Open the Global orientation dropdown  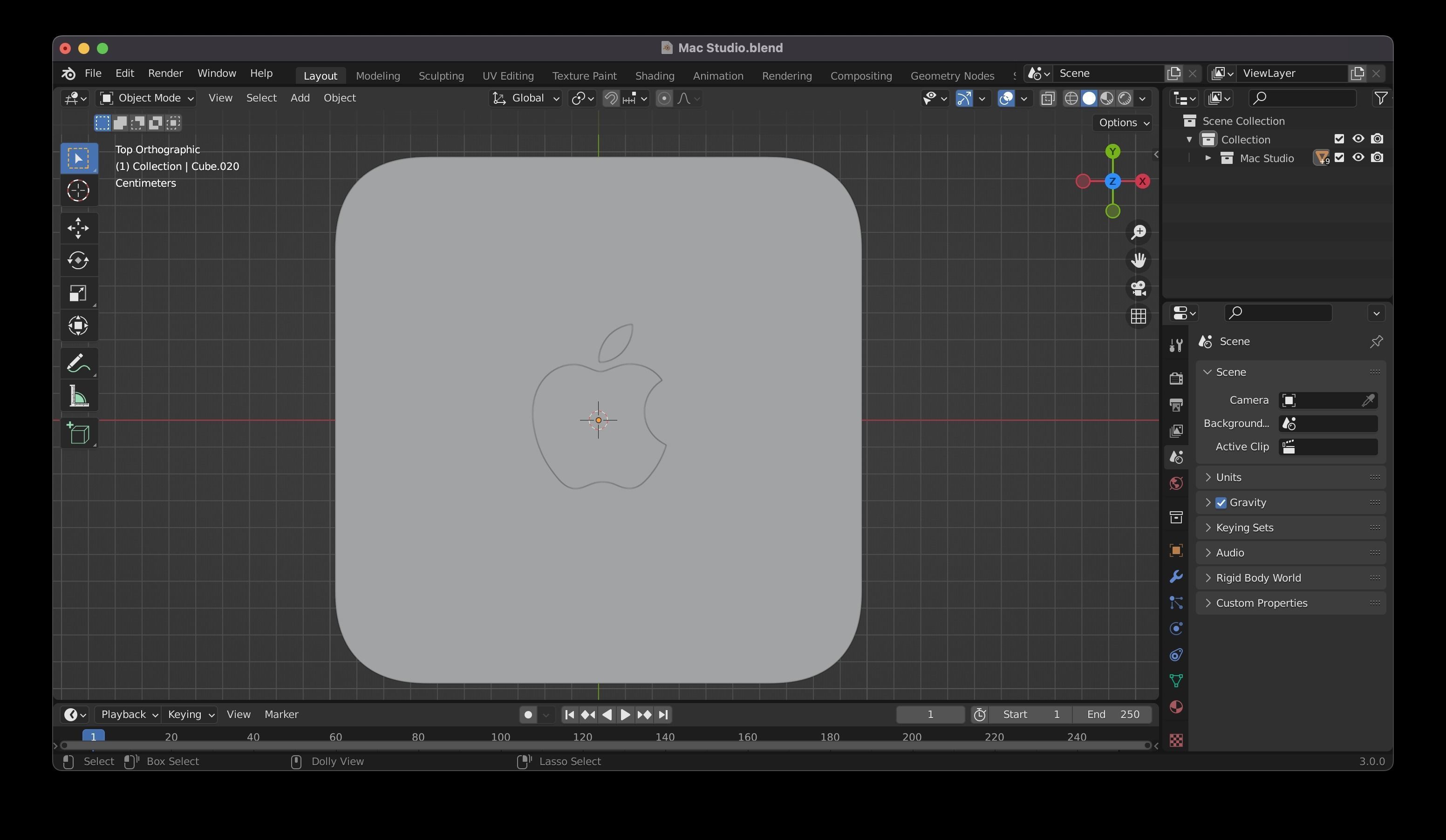pos(525,98)
